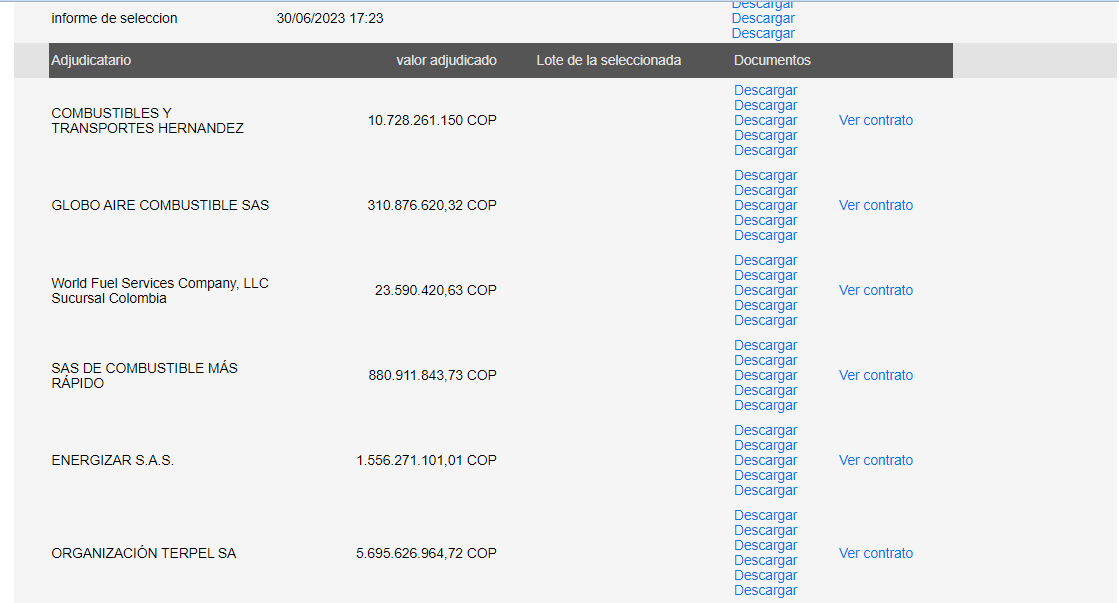The image size is (1119, 603).
Task: Click last Descargar link in ENERGIZAR S.A.S. row
Action: click(x=765, y=490)
